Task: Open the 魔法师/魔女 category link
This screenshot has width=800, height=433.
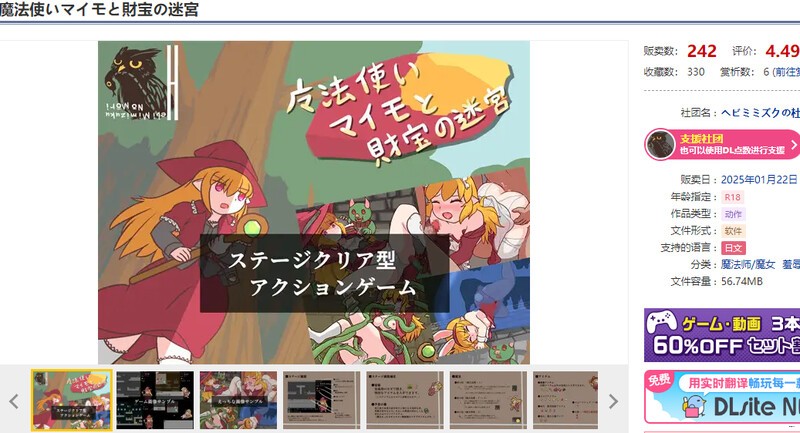Action: point(746,265)
